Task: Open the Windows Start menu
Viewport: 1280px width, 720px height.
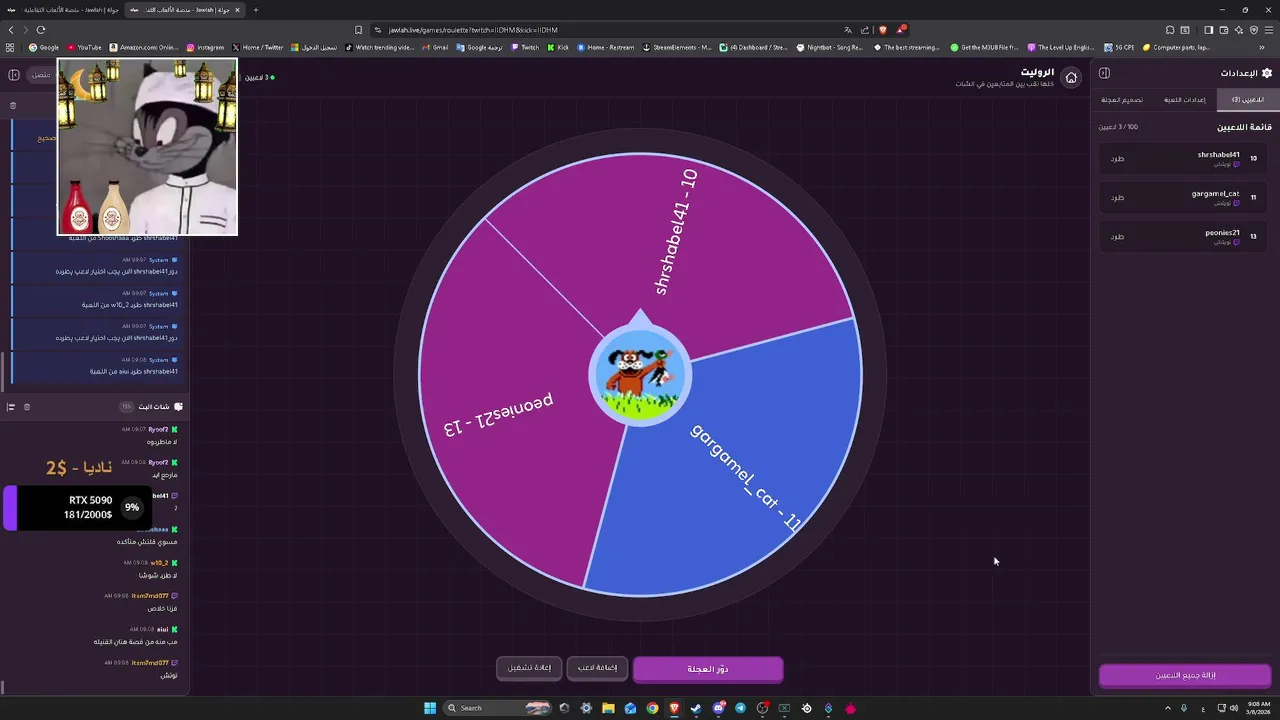Action: (430, 708)
